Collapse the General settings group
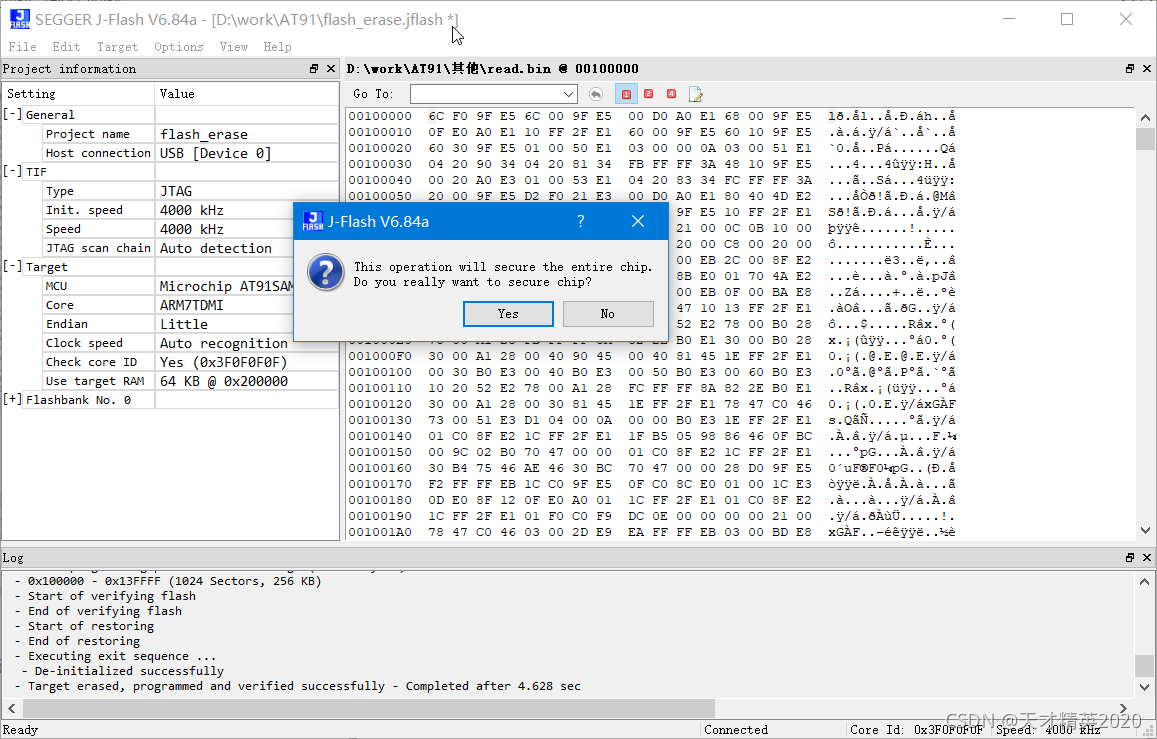 click(x=13, y=114)
